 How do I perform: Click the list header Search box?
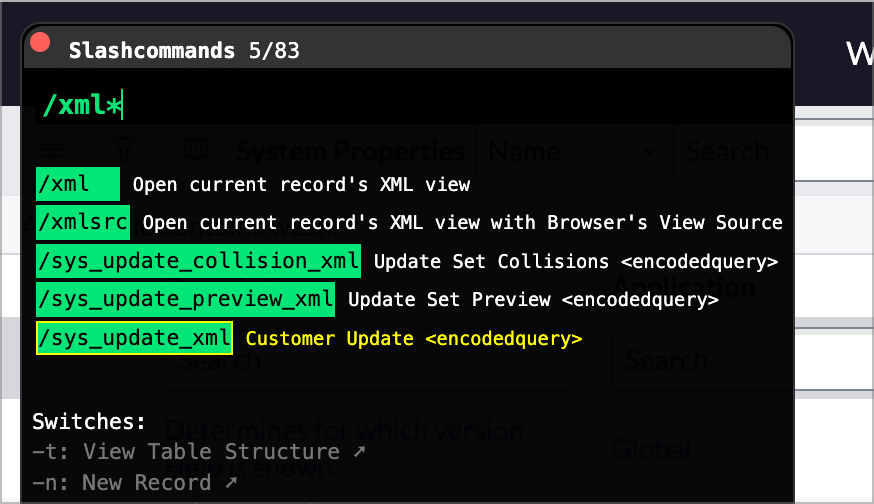tap(730, 152)
